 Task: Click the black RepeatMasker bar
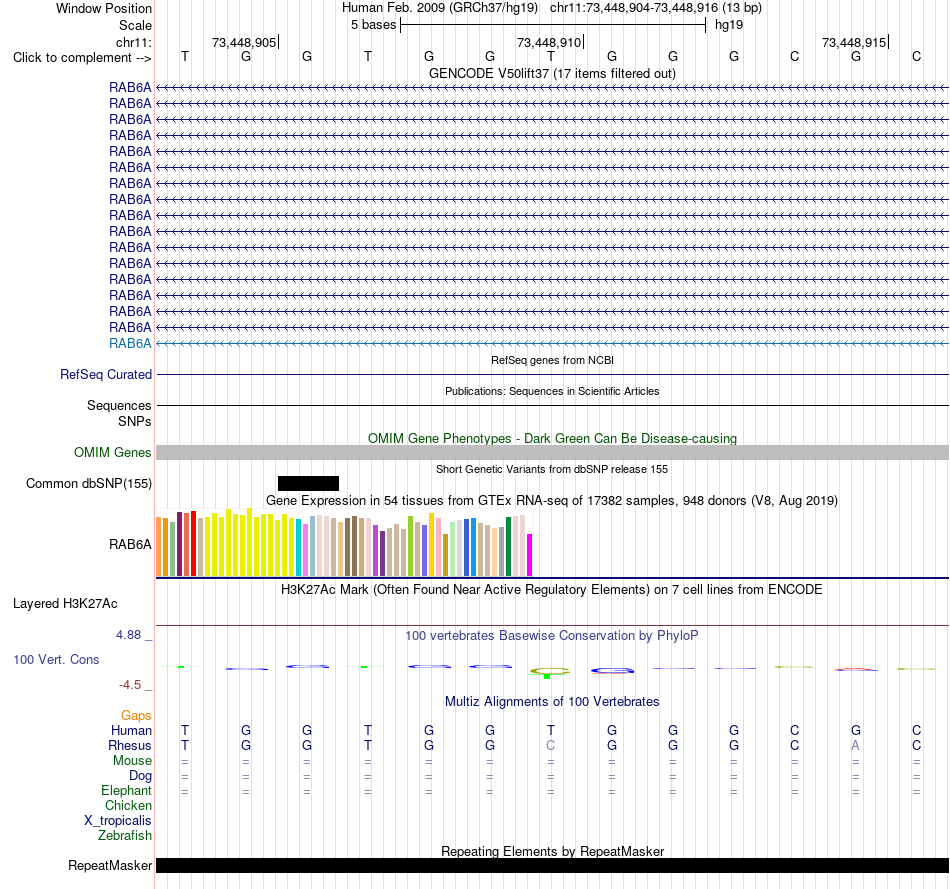552,865
